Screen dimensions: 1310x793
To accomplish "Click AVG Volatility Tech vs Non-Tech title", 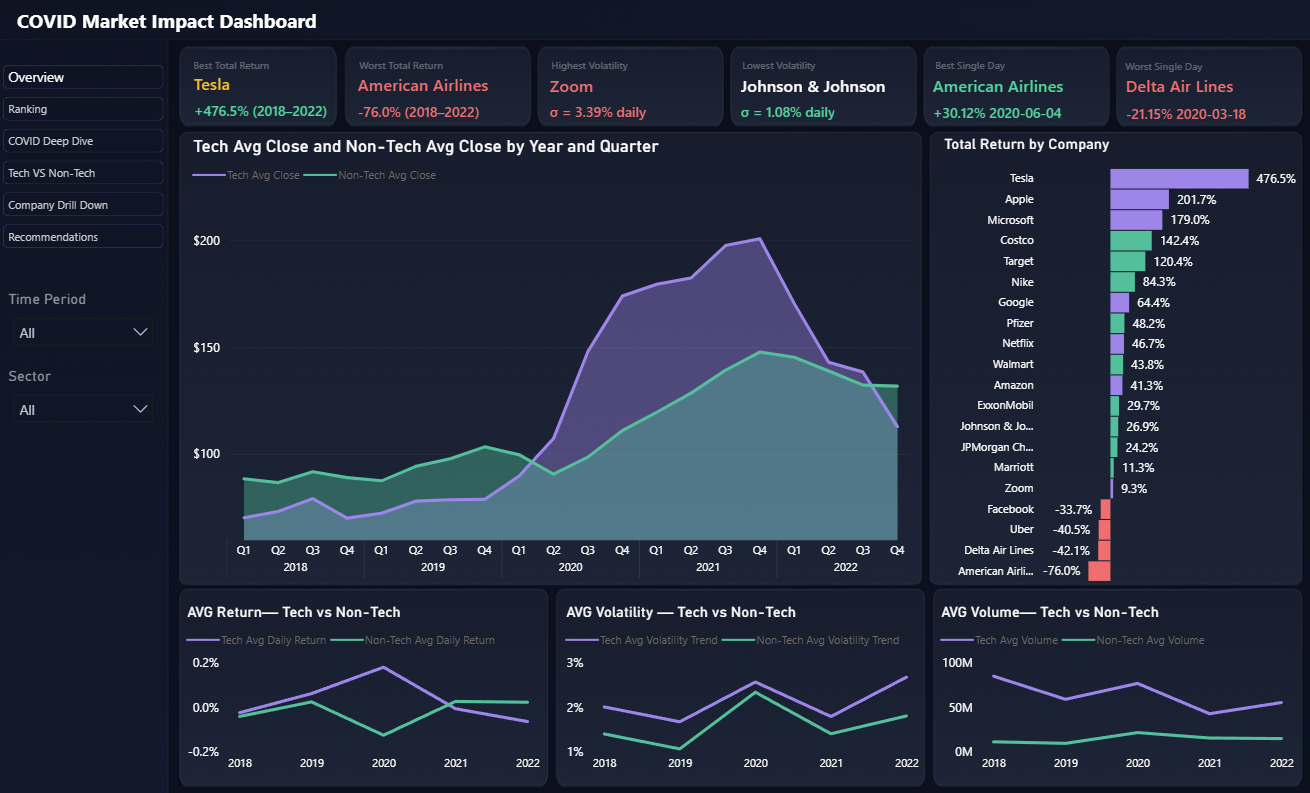I will [681, 612].
